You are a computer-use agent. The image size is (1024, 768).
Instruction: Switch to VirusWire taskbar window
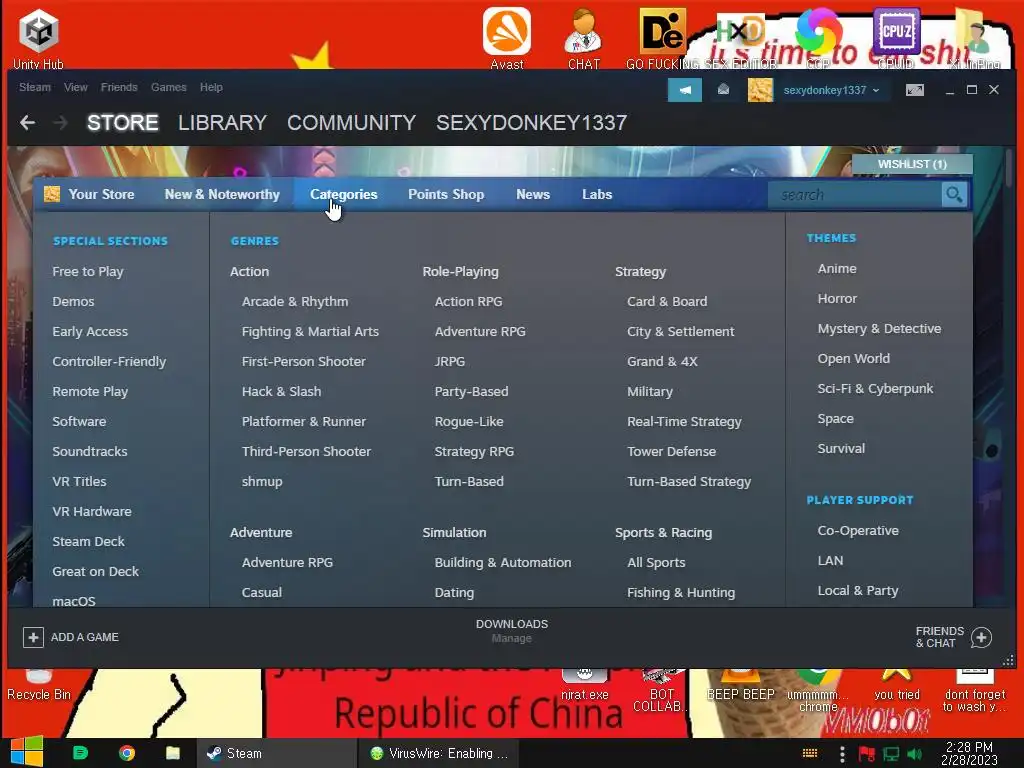coord(438,753)
